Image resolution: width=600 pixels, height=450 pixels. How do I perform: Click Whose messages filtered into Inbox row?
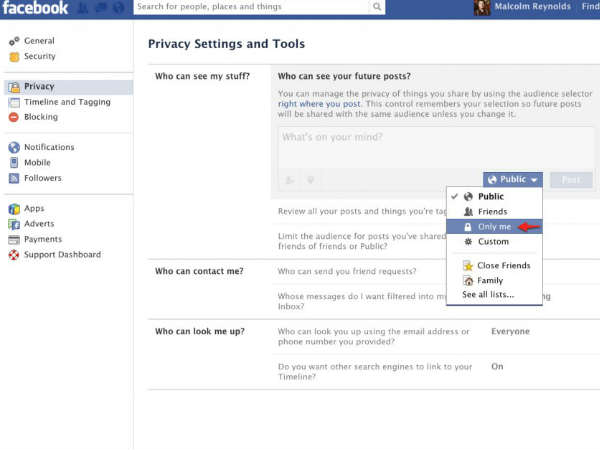tap(362, 301)
